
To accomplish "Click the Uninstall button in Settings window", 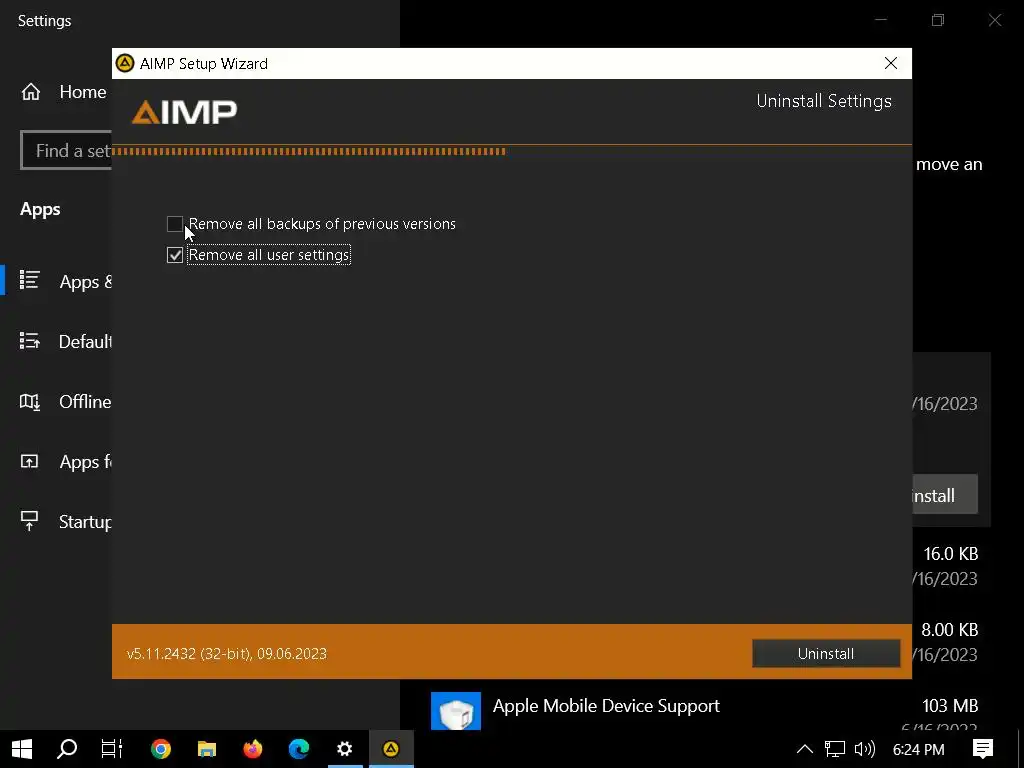I will [945, 496].
